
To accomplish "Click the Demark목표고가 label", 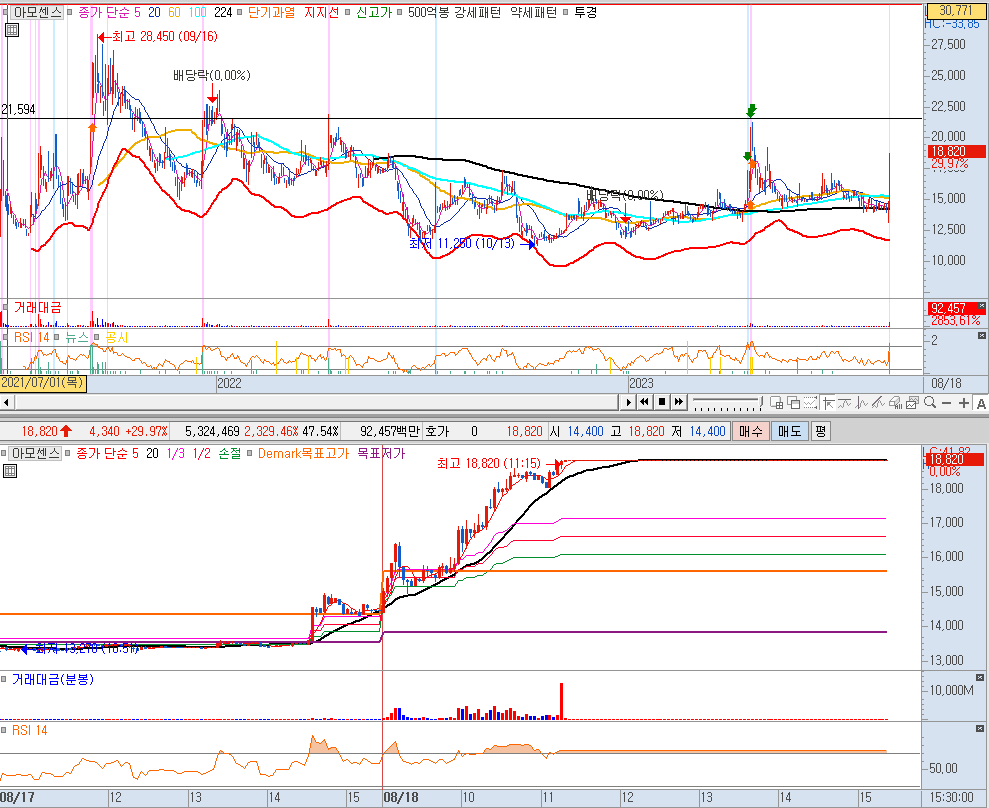I will click(x=303, y=453).
